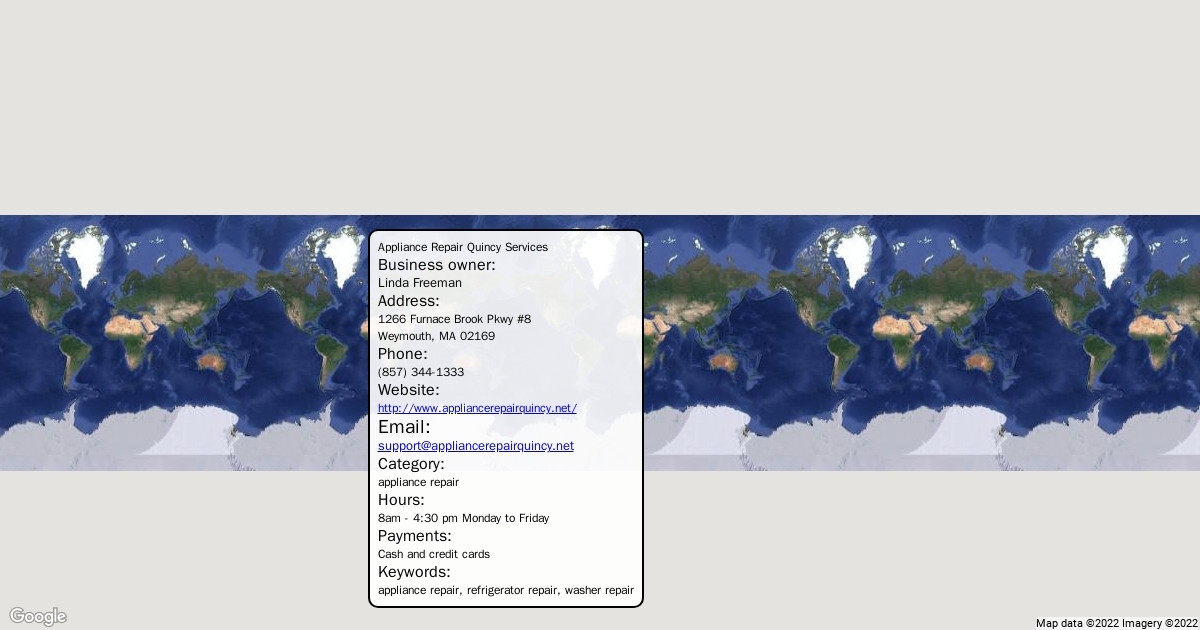Click the 8am - 4:30 pm hours text
The image size is (1200, 630).
pos(463,518)
